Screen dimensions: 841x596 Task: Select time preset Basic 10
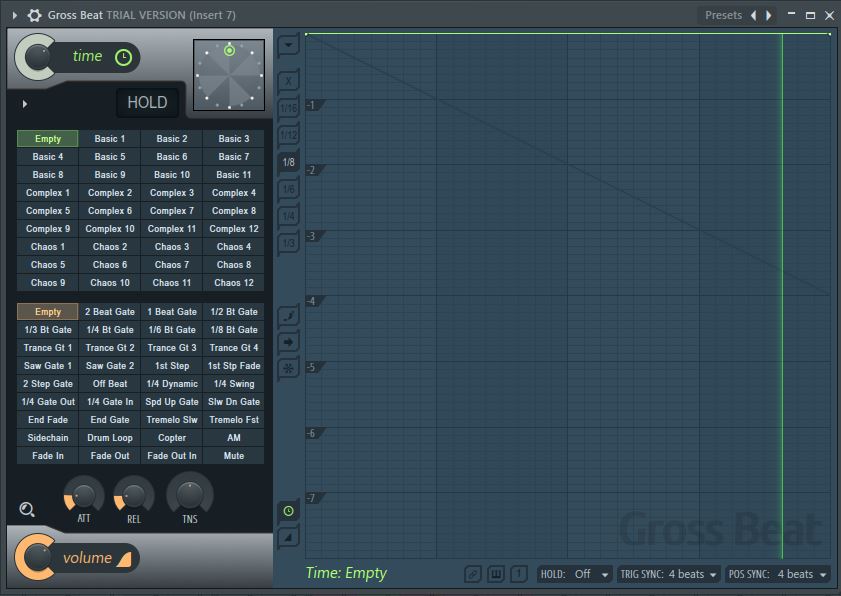[x=172, y=175]
